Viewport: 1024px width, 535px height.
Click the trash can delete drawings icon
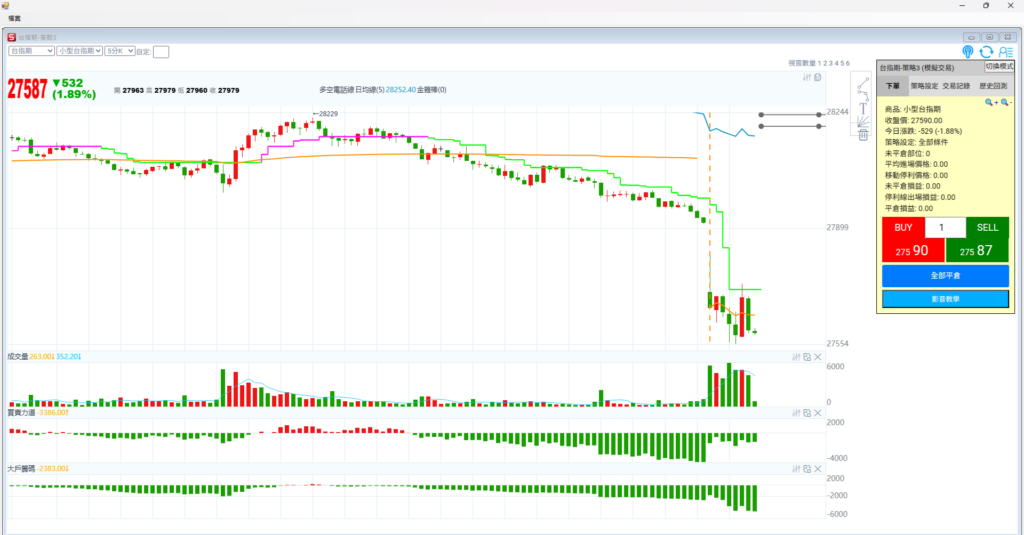pyautogui.click(x=862, y=134)
